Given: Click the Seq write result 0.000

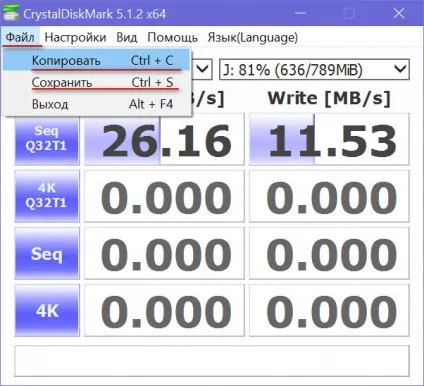Looking at the screenshot, I should point(329,253).
